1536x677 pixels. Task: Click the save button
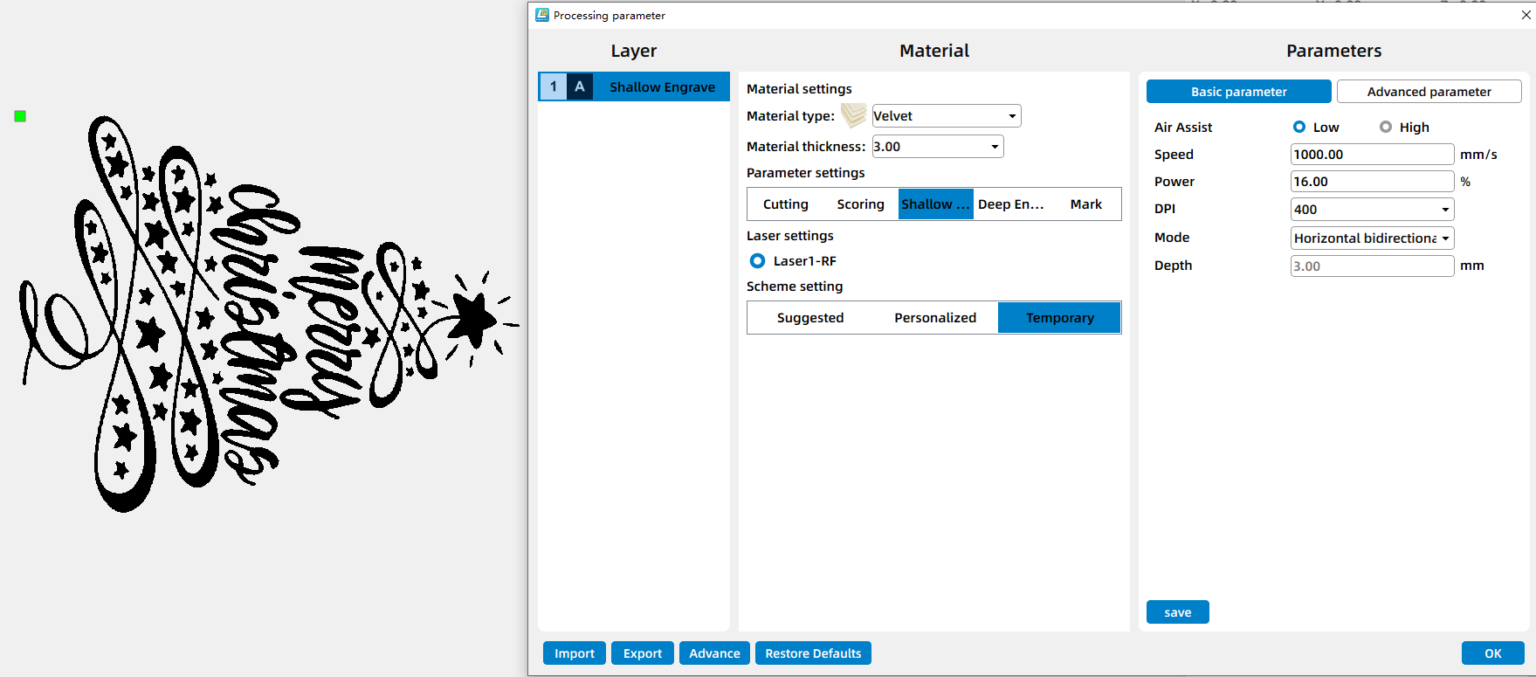(1177, 612)
